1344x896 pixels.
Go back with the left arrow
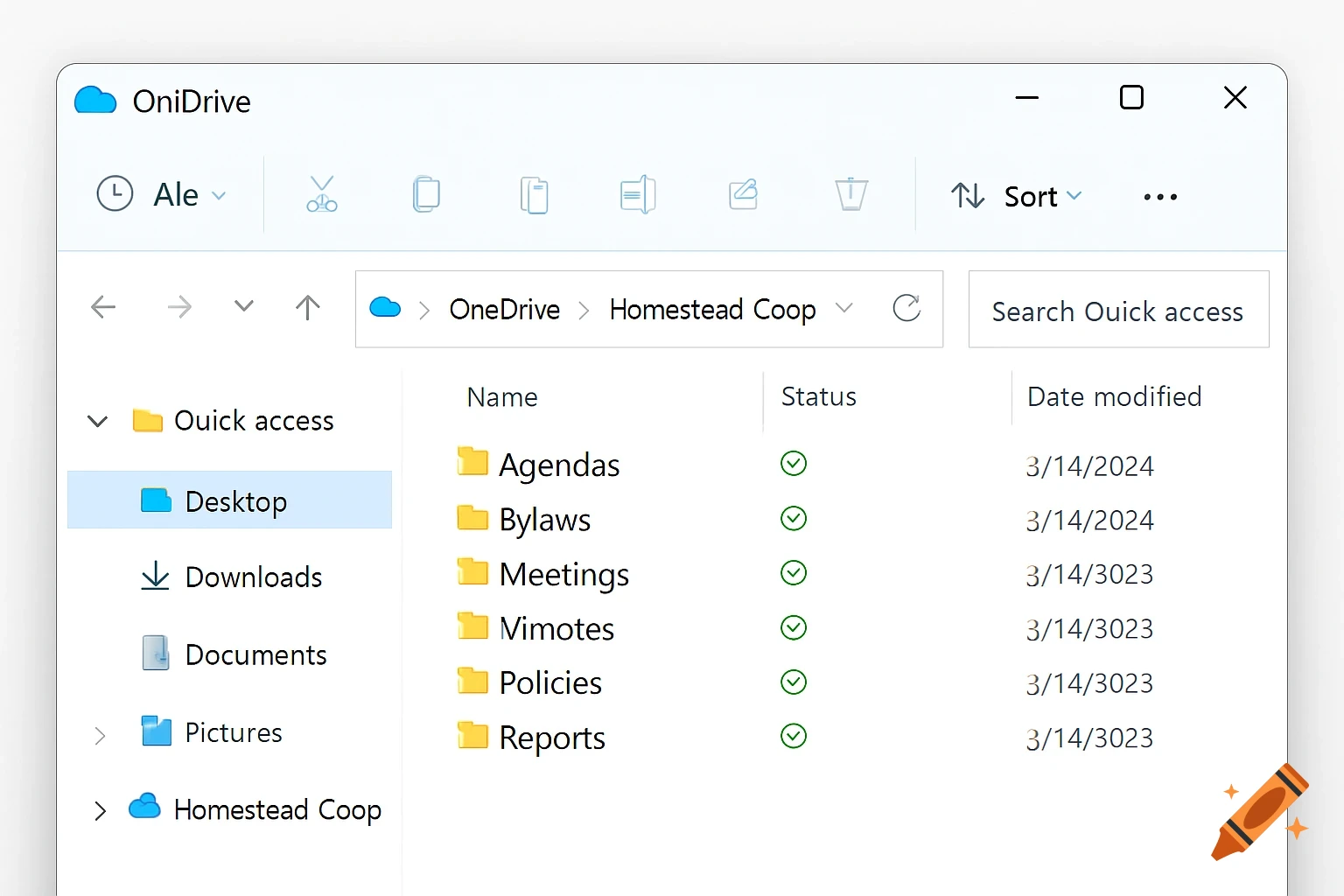[103, 307]
